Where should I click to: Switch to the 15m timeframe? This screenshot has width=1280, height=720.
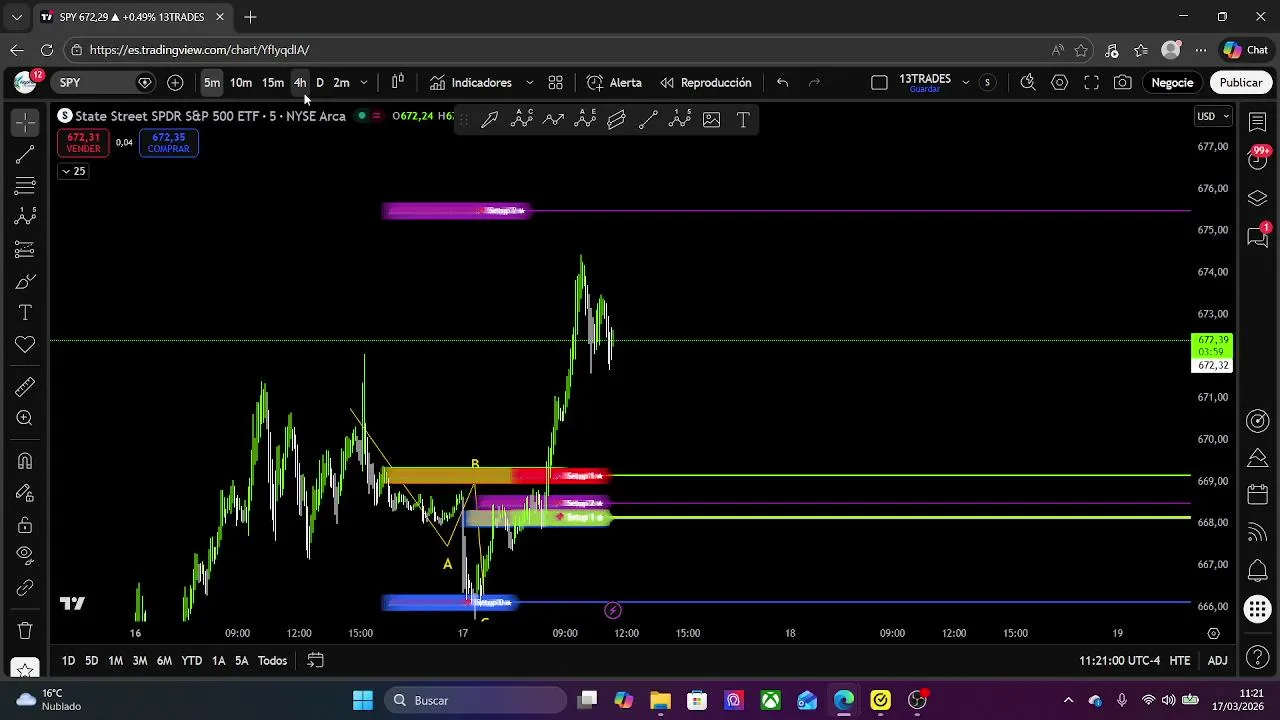click(x=273, y=82)
